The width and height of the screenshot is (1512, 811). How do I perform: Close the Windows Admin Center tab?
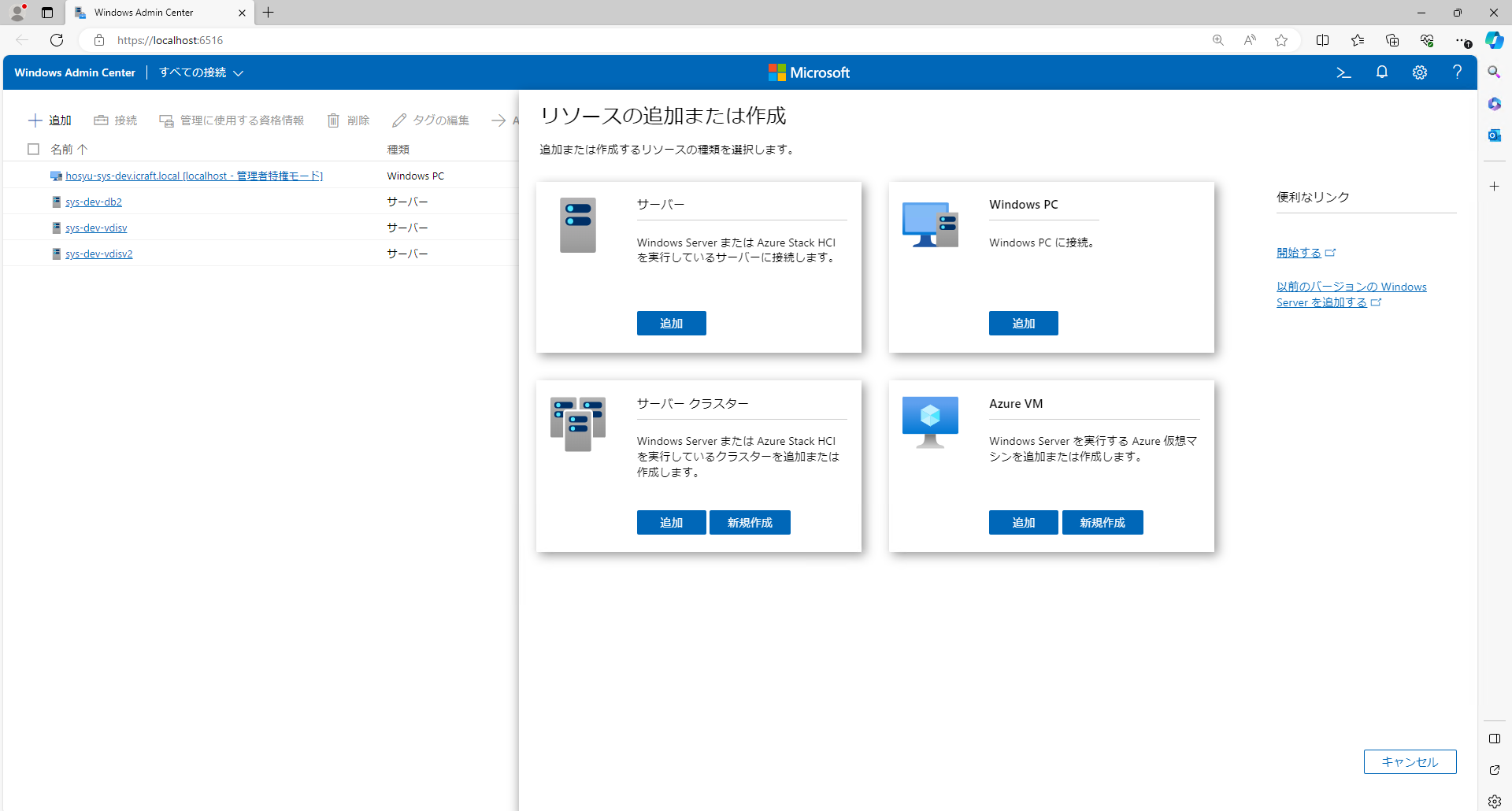[242, 13]
